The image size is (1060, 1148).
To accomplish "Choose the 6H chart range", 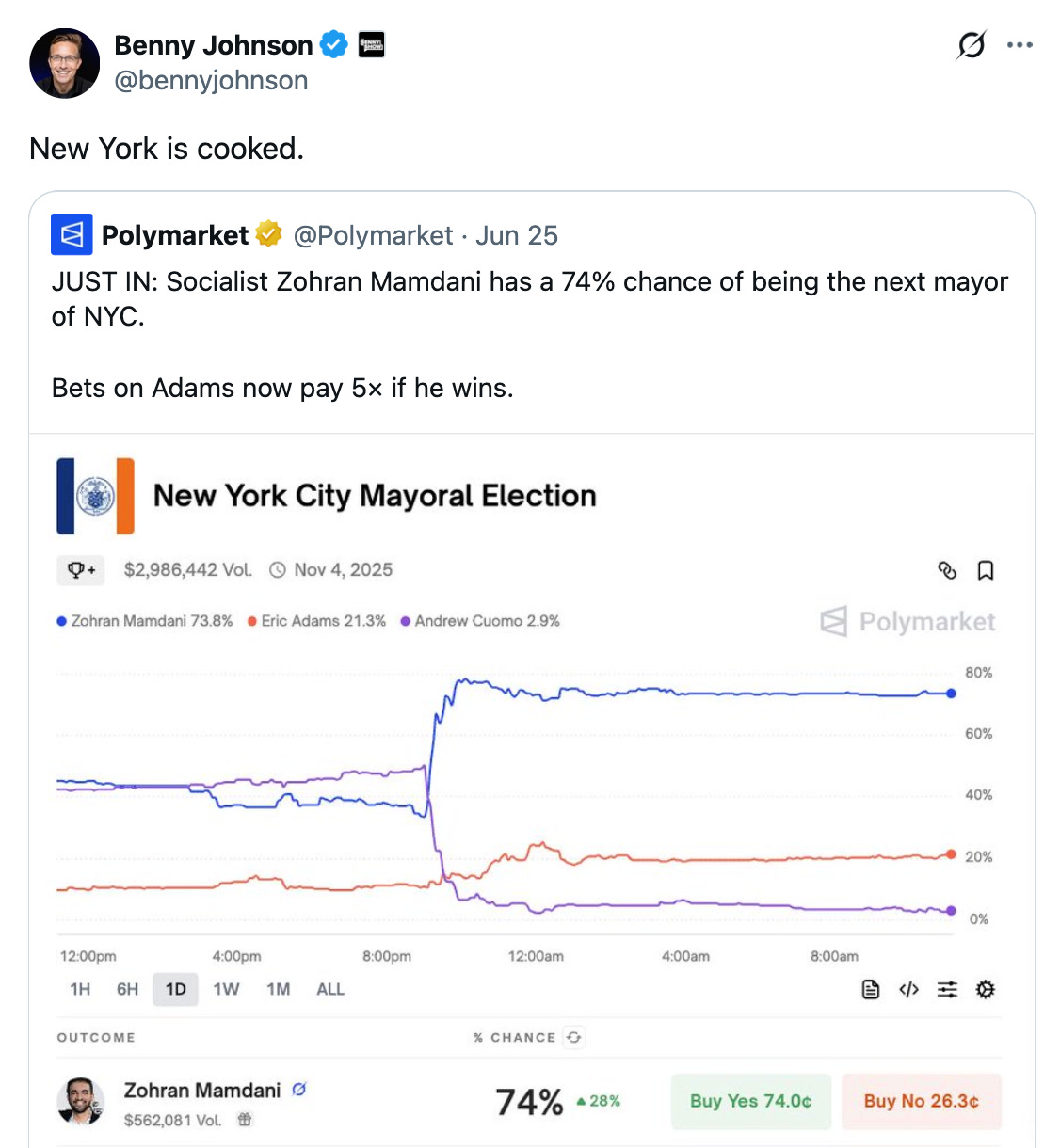I will [x=127, y=989].
